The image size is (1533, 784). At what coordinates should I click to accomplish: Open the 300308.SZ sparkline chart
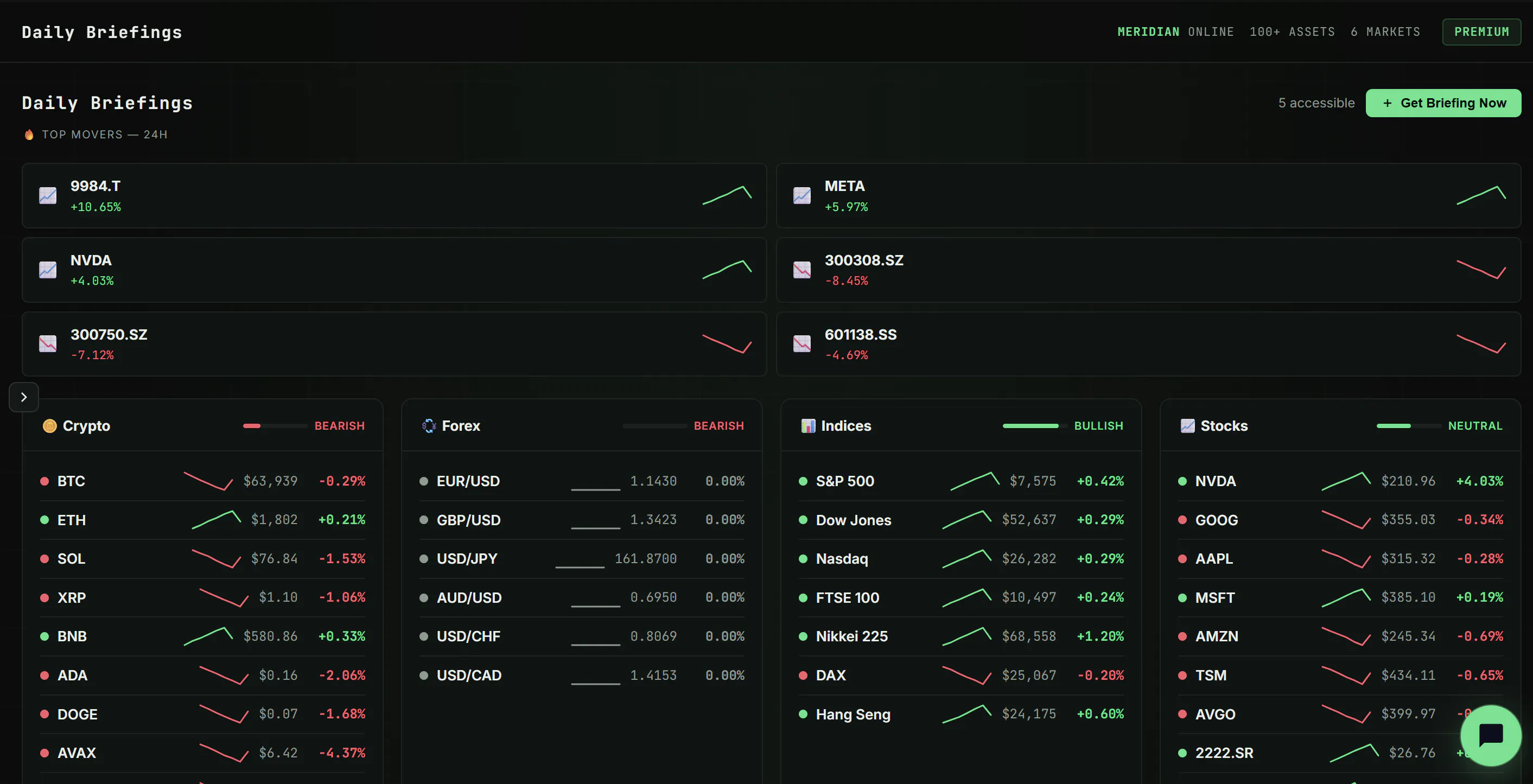(1480, 270)
